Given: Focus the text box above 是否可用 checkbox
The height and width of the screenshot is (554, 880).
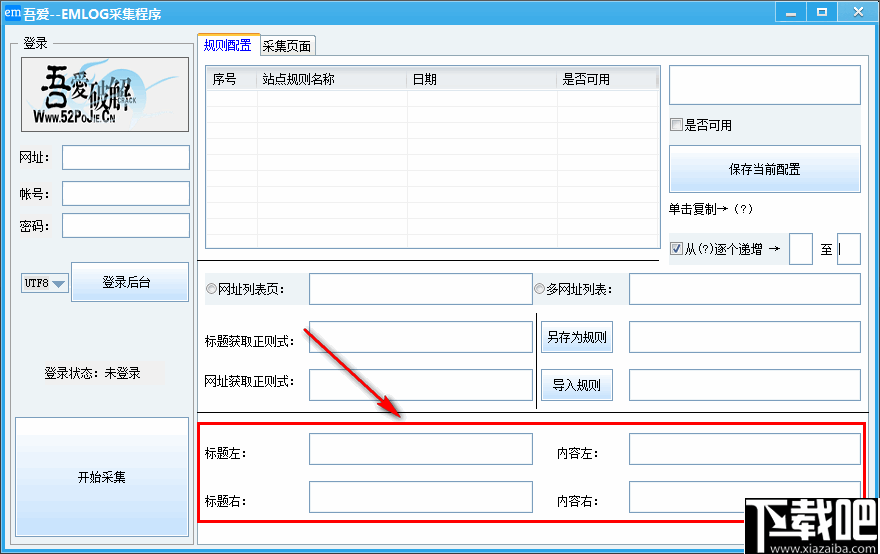Looking at the screenshot, I should point(764,85).
